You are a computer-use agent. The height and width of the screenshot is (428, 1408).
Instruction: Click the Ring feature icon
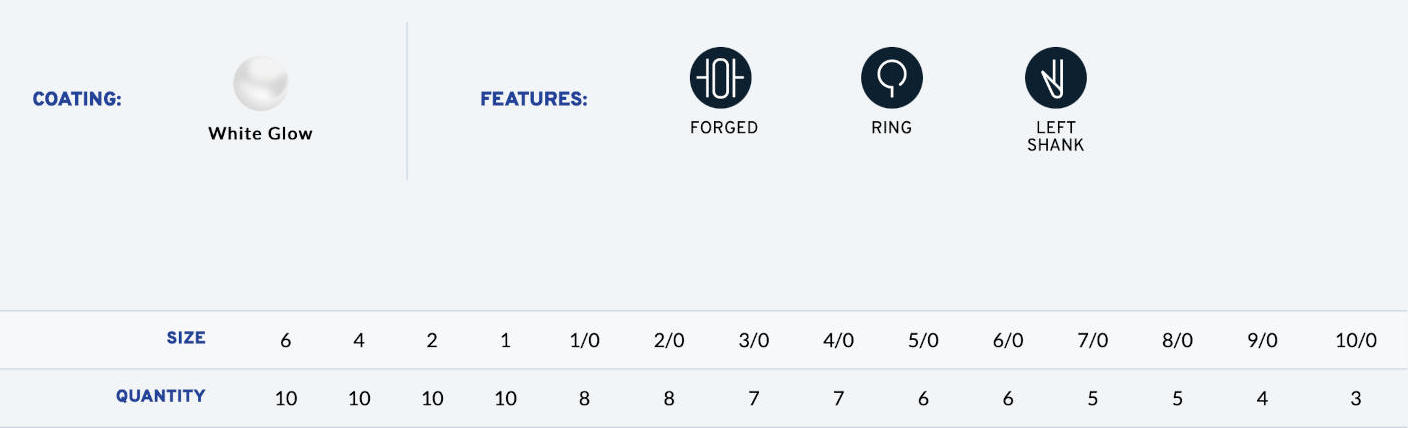891,78
